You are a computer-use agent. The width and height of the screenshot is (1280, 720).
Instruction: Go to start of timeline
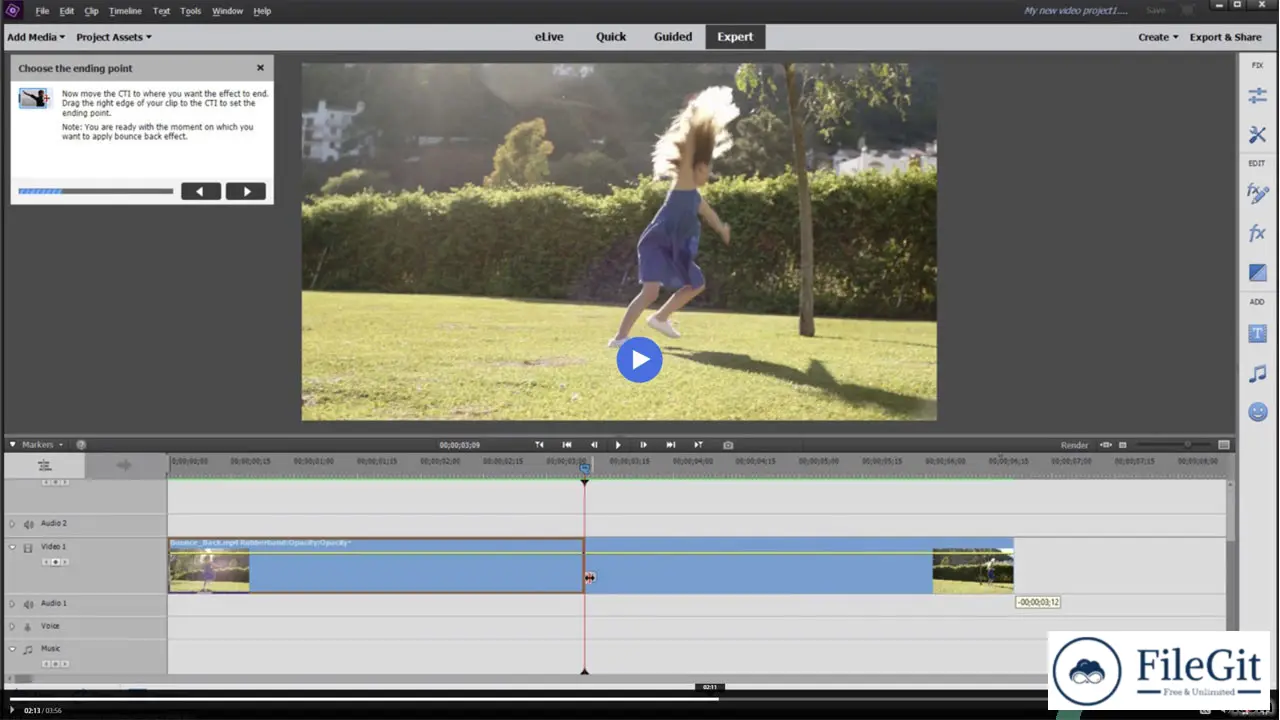tap(566, 445)
